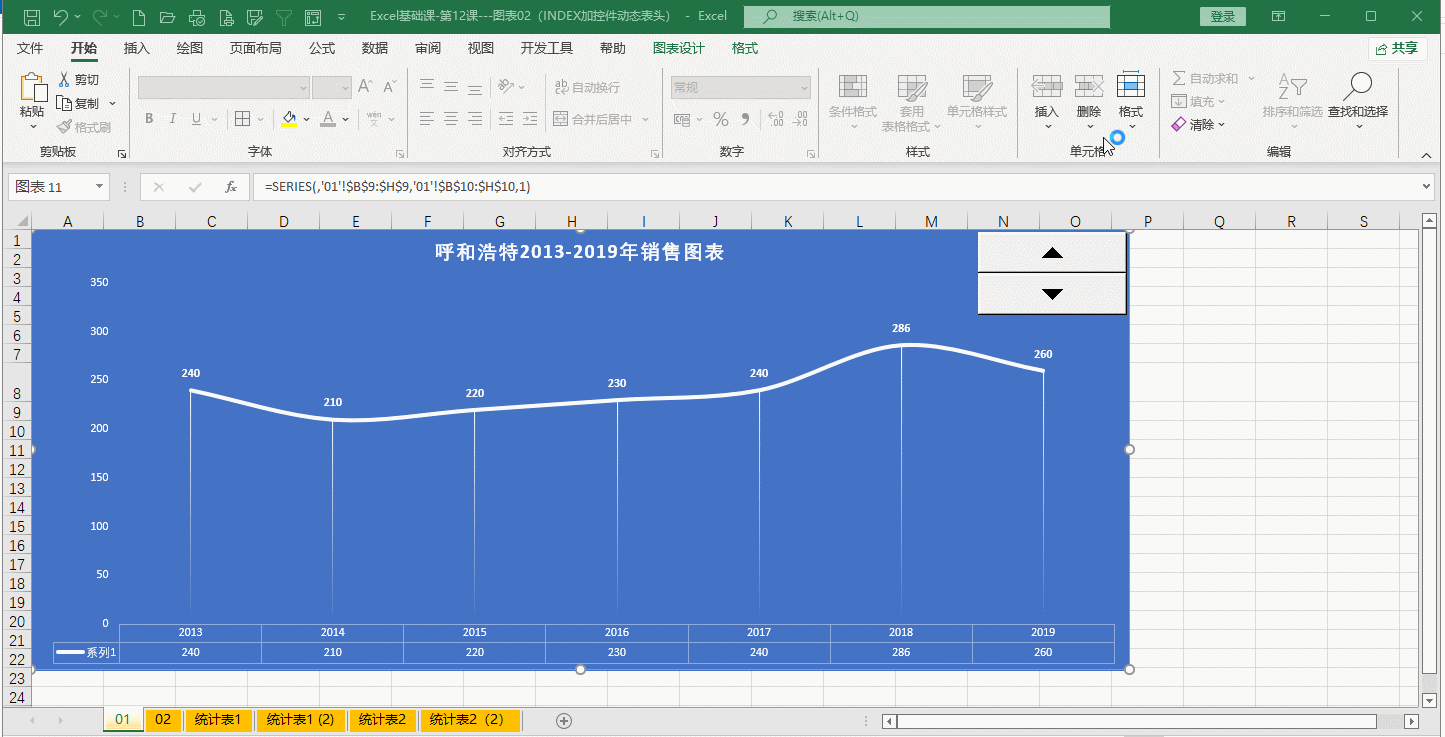Expand the formula bar with right-side chevron

coord(1426,187)
